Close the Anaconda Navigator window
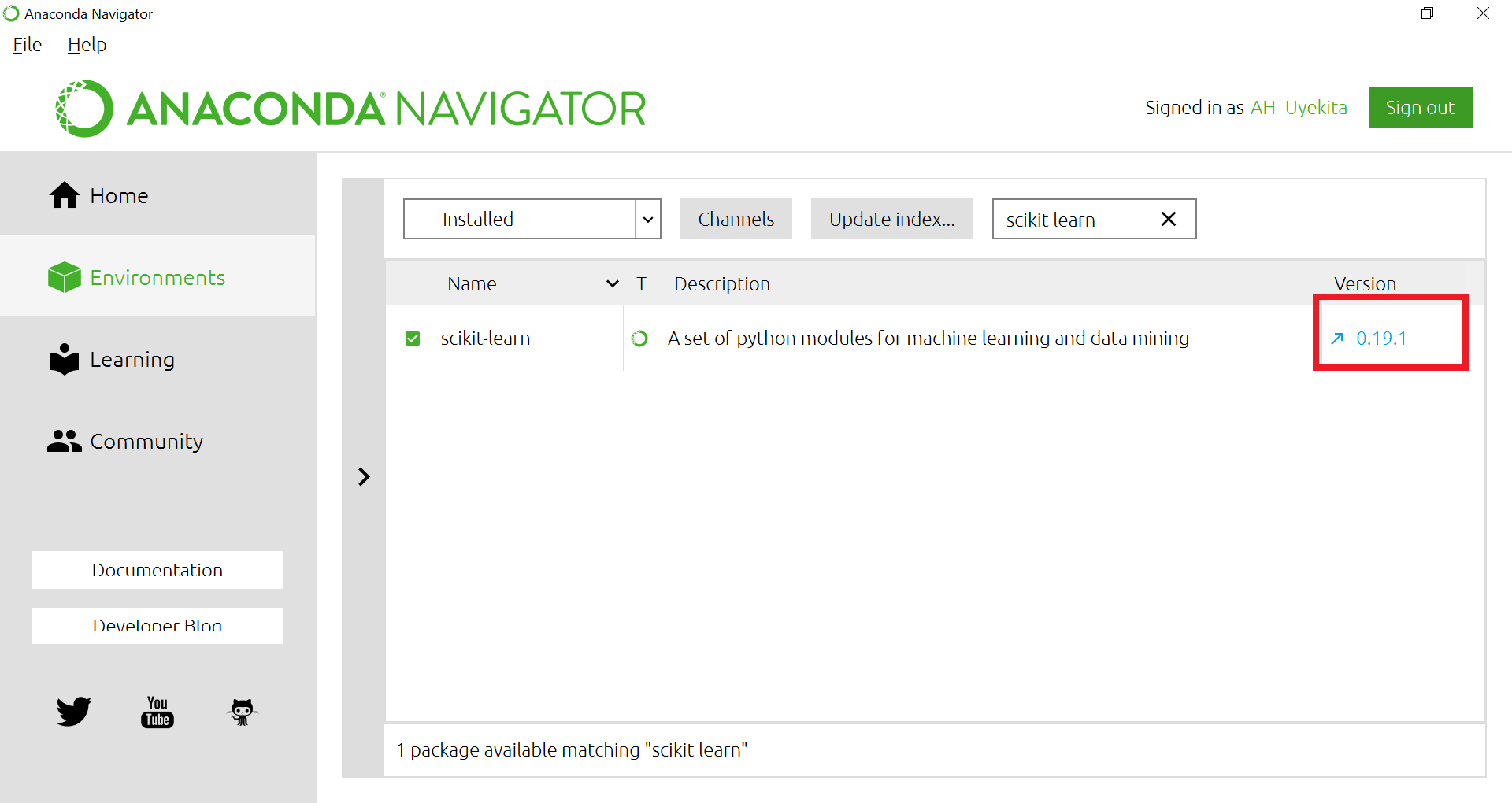 point(1483,13)
